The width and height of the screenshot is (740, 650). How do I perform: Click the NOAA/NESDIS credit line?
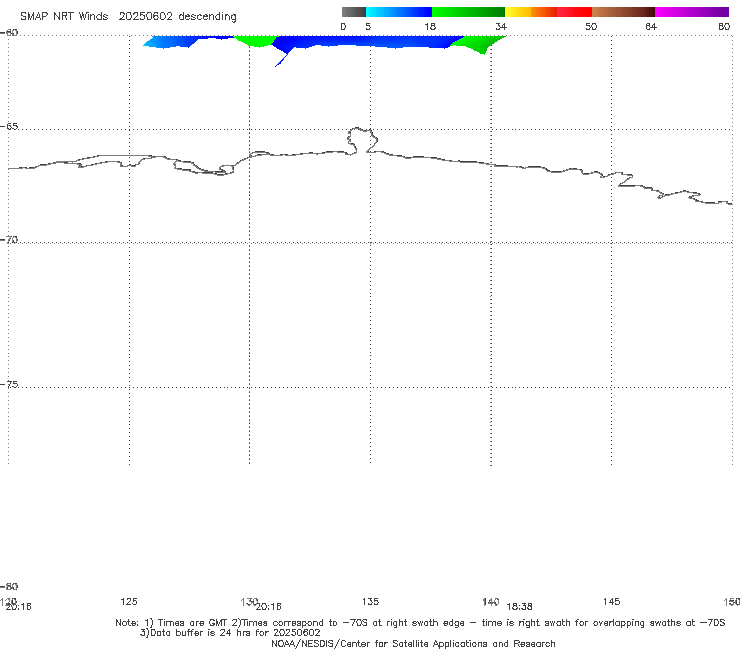tap(413, 644)
